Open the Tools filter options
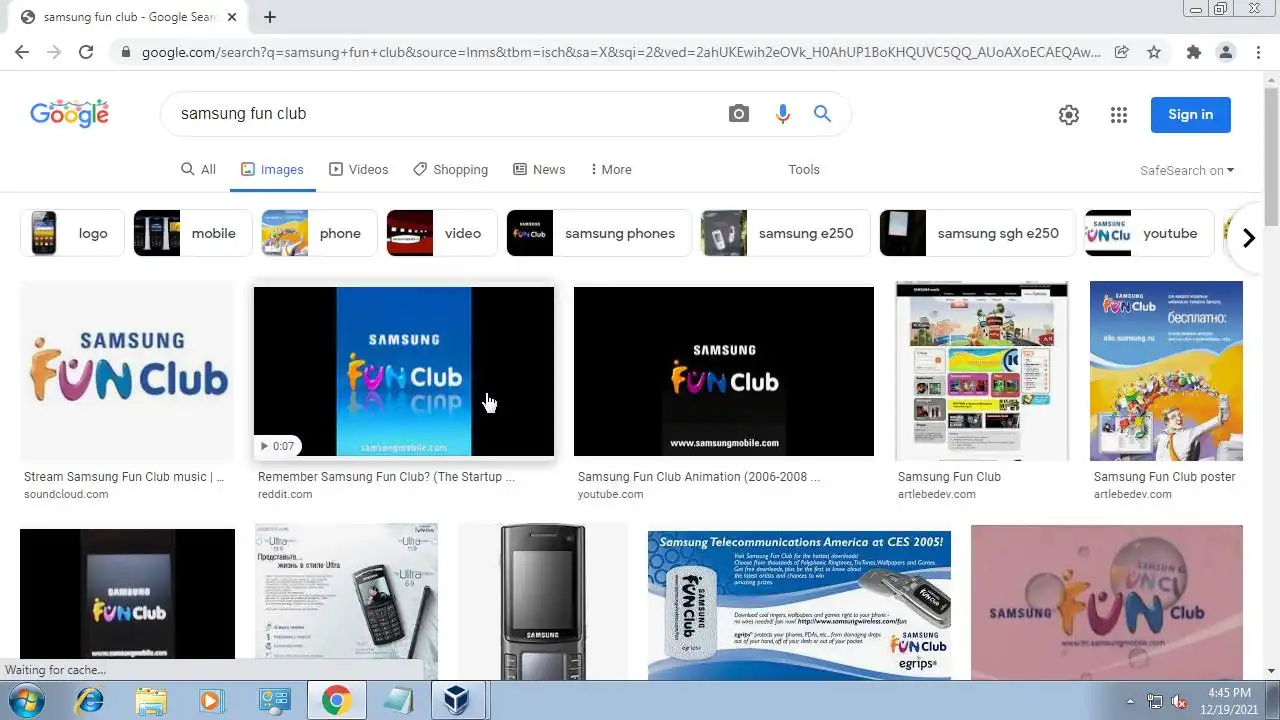This screenshot has height=720, width=1280. click(x=804, y=170)
